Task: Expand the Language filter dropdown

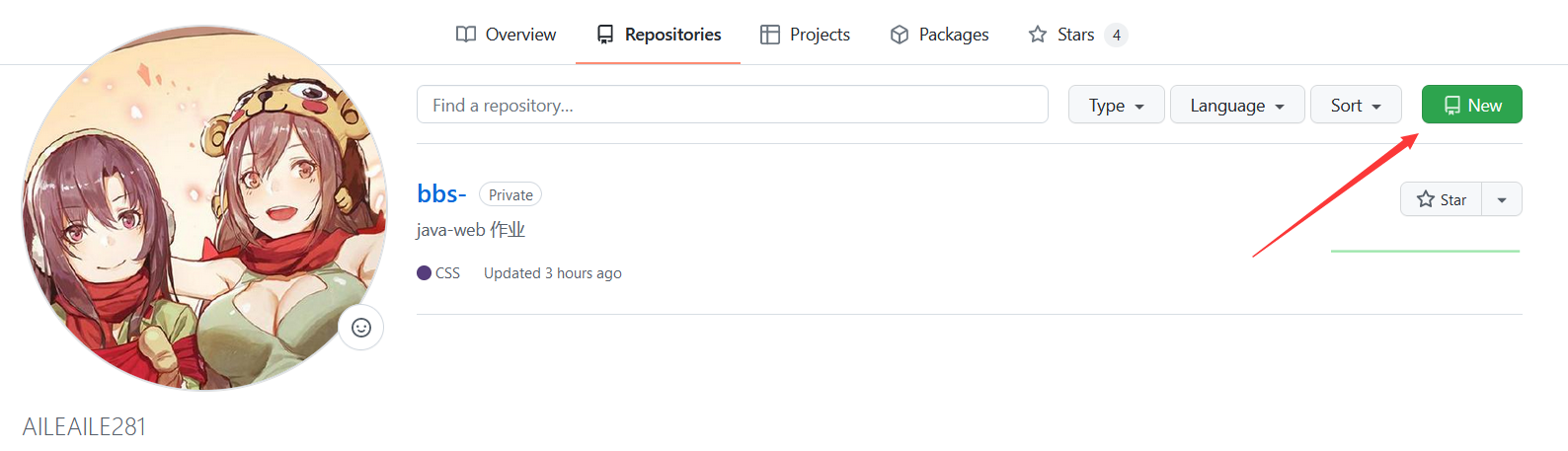Action: click(x=1236, y=105)
